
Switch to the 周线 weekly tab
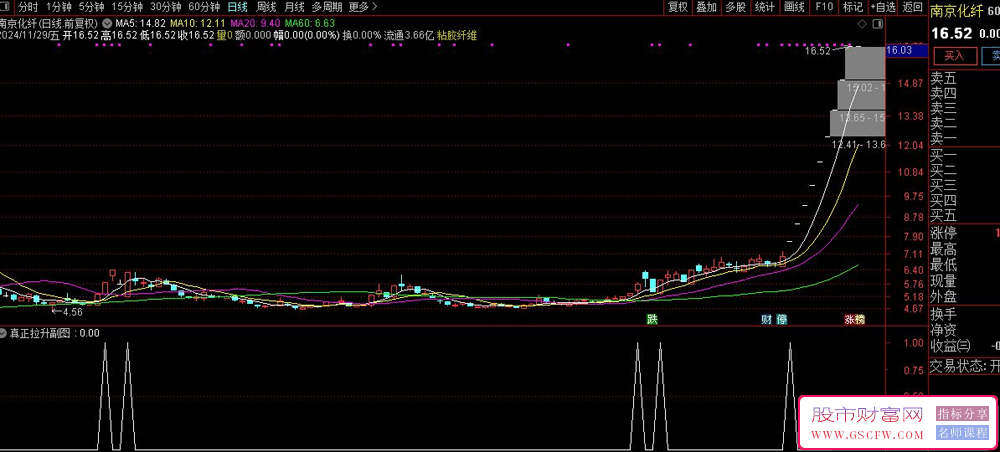266,8
